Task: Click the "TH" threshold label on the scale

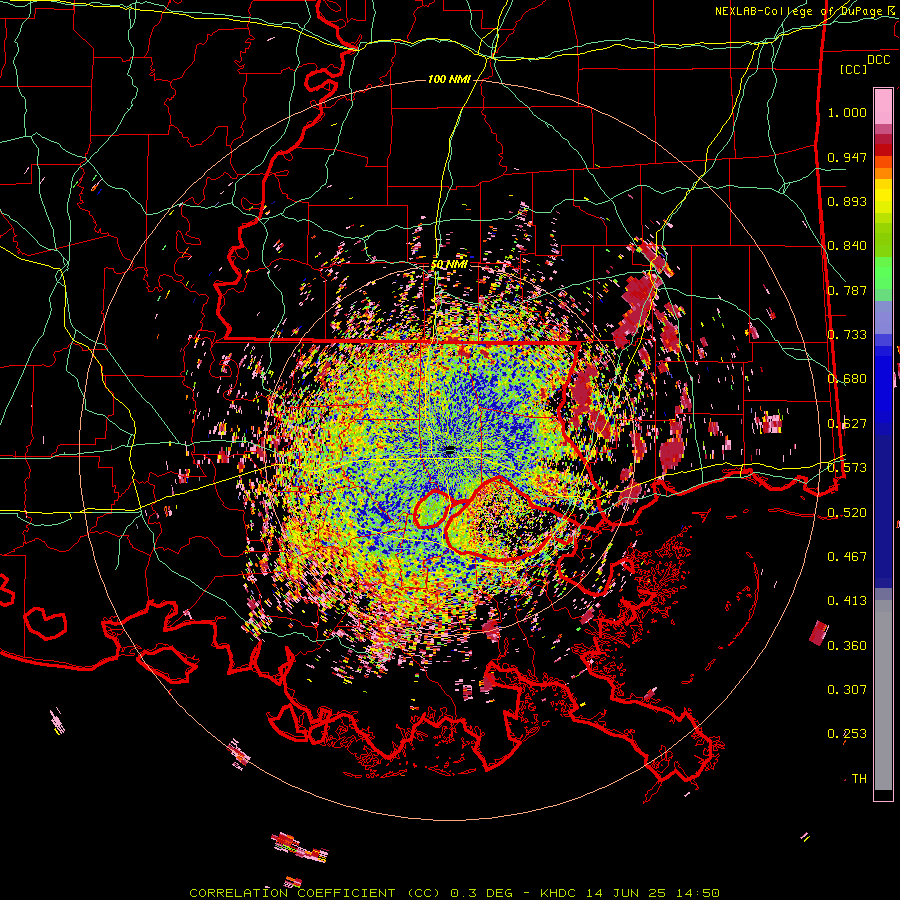Action: (859, 778)
